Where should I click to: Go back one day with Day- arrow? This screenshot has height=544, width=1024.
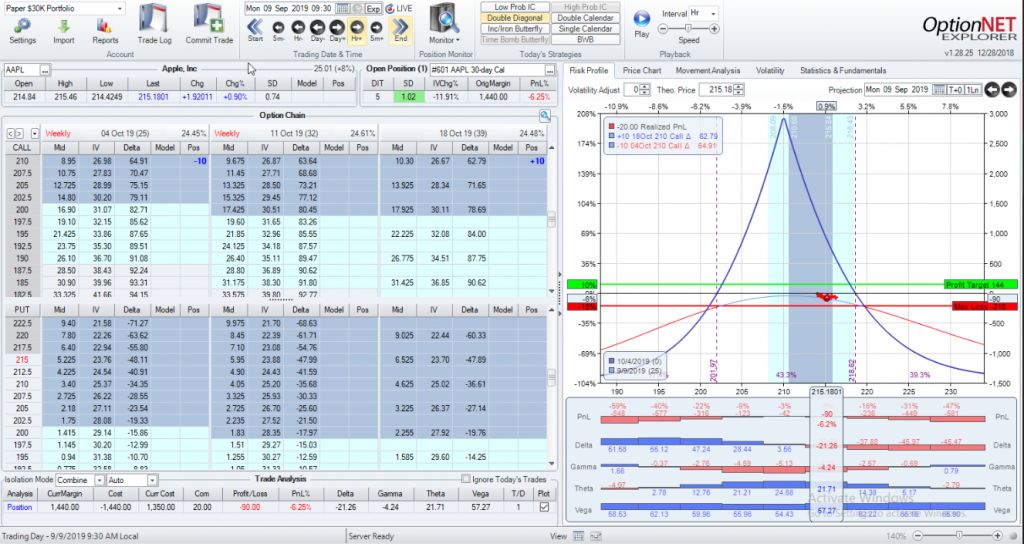pyautogui.click(x=317, y=27)
